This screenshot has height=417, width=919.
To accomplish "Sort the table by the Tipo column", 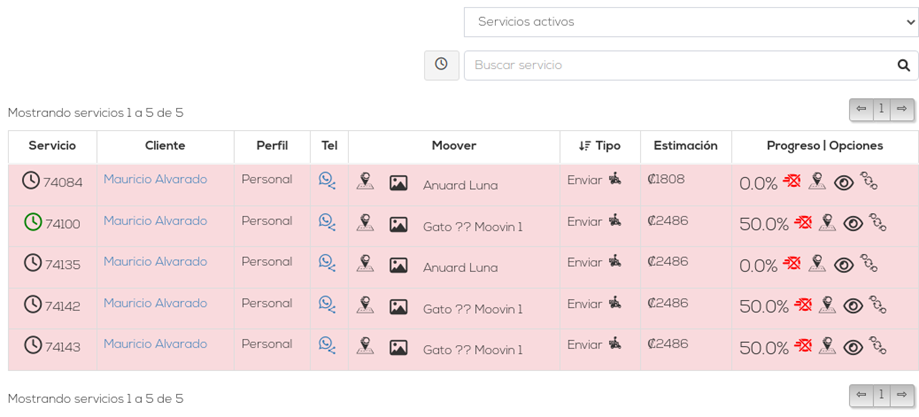I will click(600, 146).
